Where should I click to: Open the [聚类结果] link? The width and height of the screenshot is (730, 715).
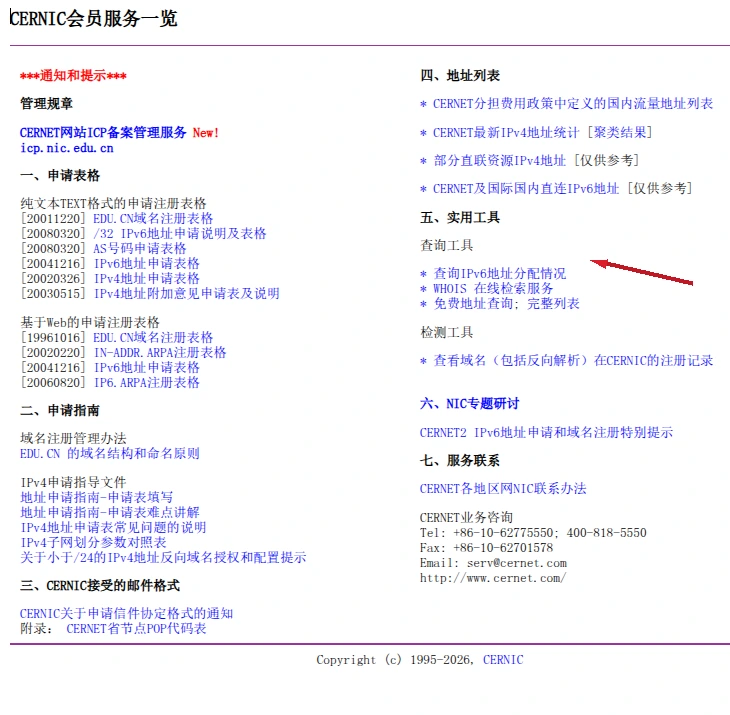(x=620, y=133)
